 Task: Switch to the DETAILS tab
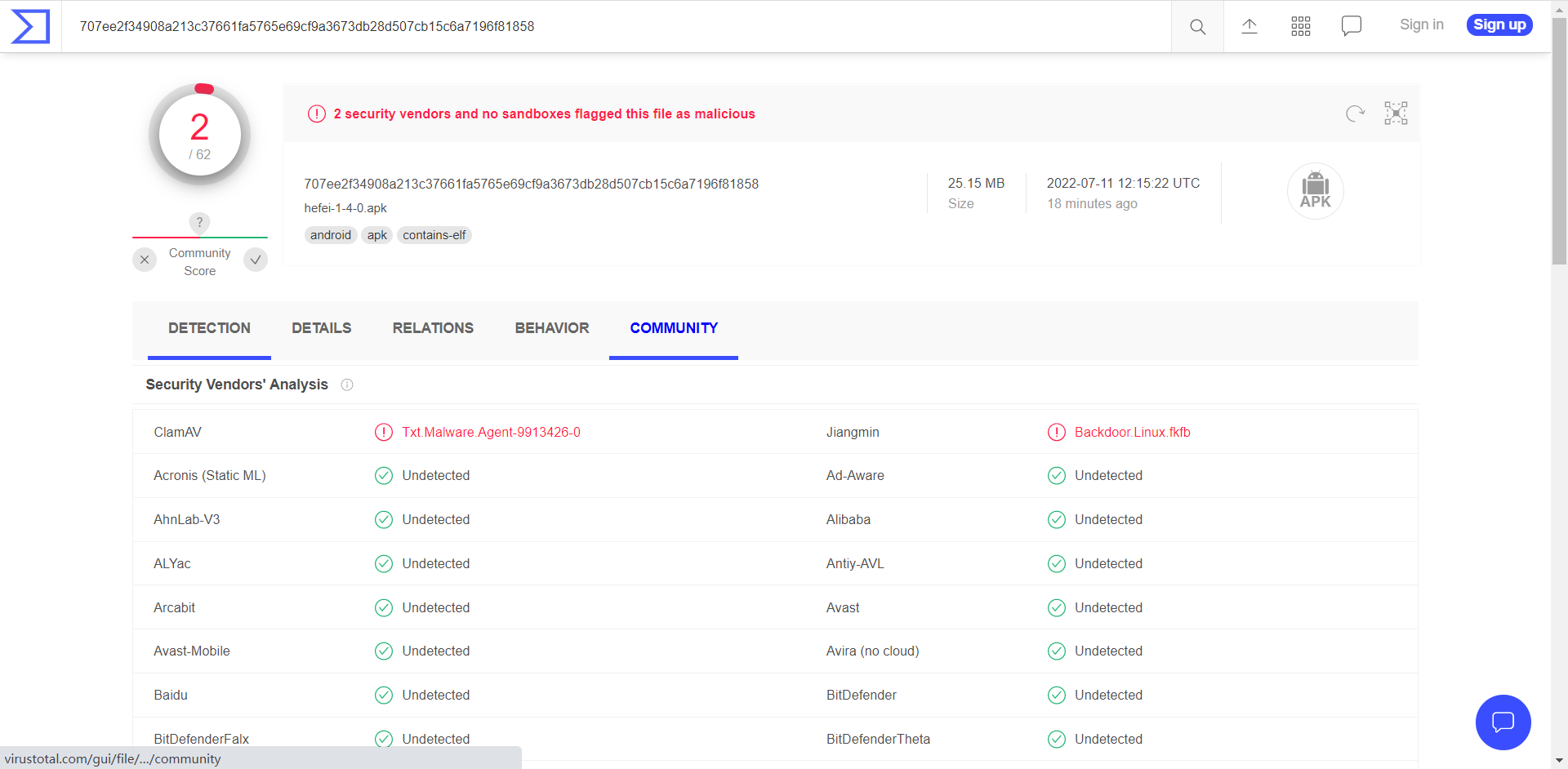(321, 328)
